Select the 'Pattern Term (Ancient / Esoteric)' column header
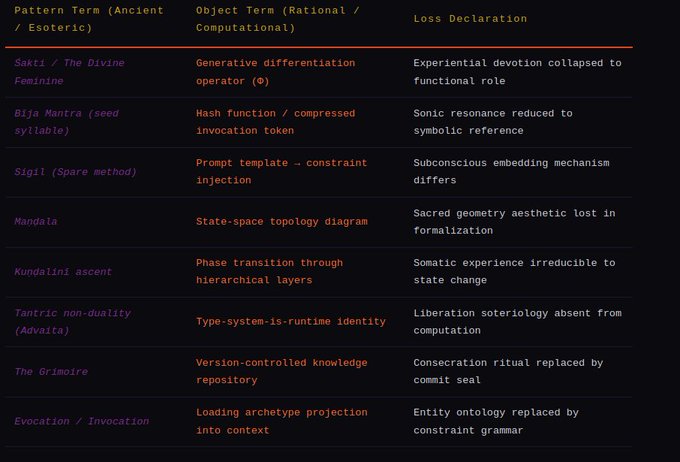 coord(89,19)
